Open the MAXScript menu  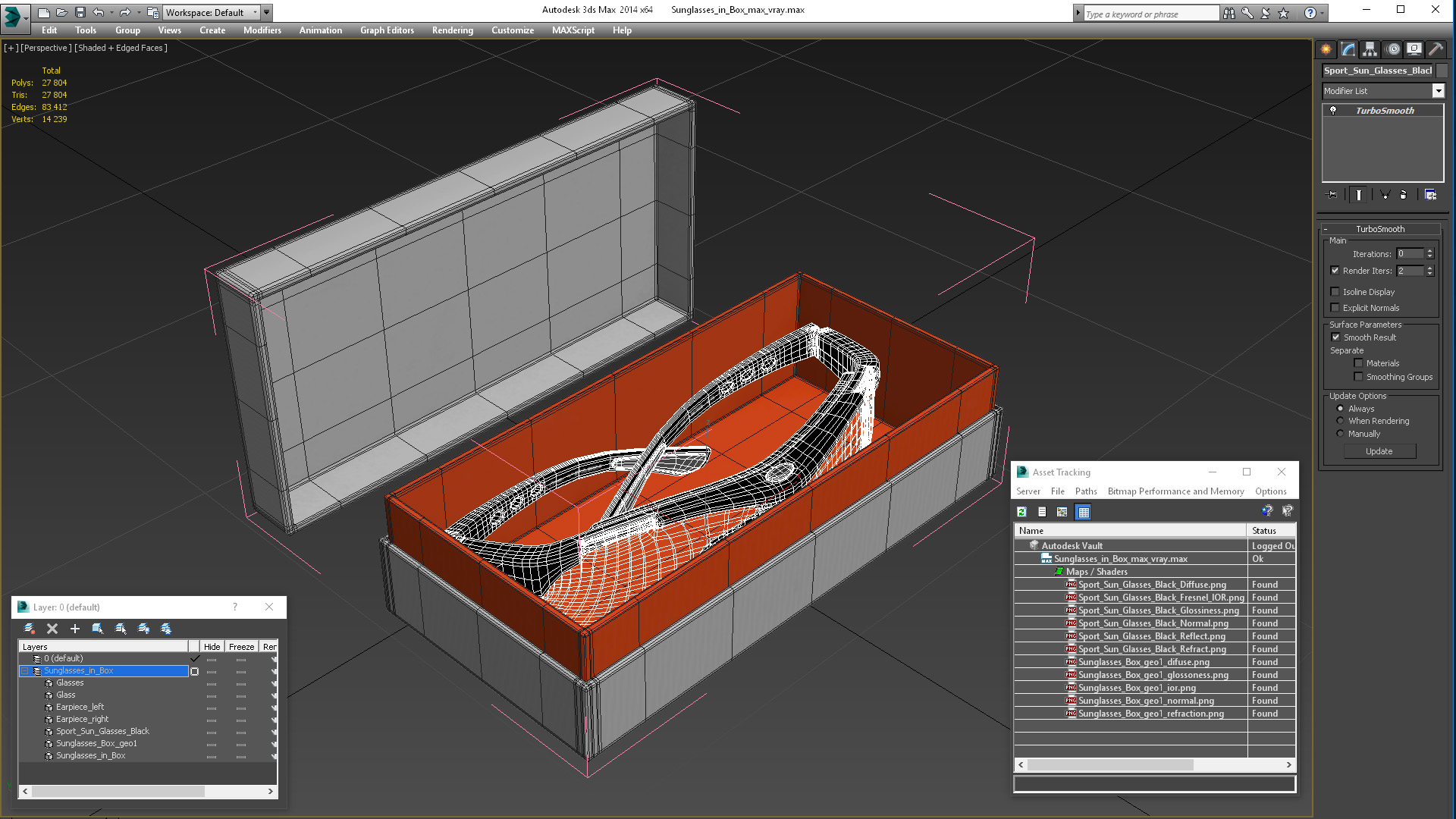coord(573,30)
